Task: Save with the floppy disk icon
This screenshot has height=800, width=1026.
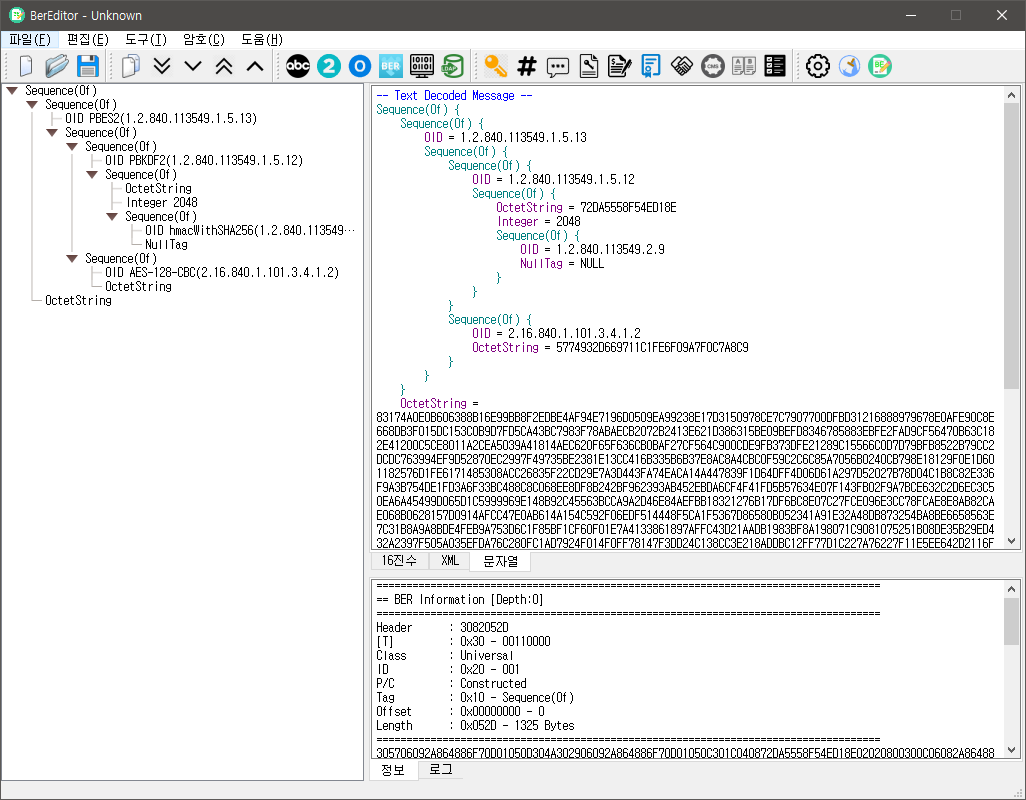Action: [x=88, y=66]
